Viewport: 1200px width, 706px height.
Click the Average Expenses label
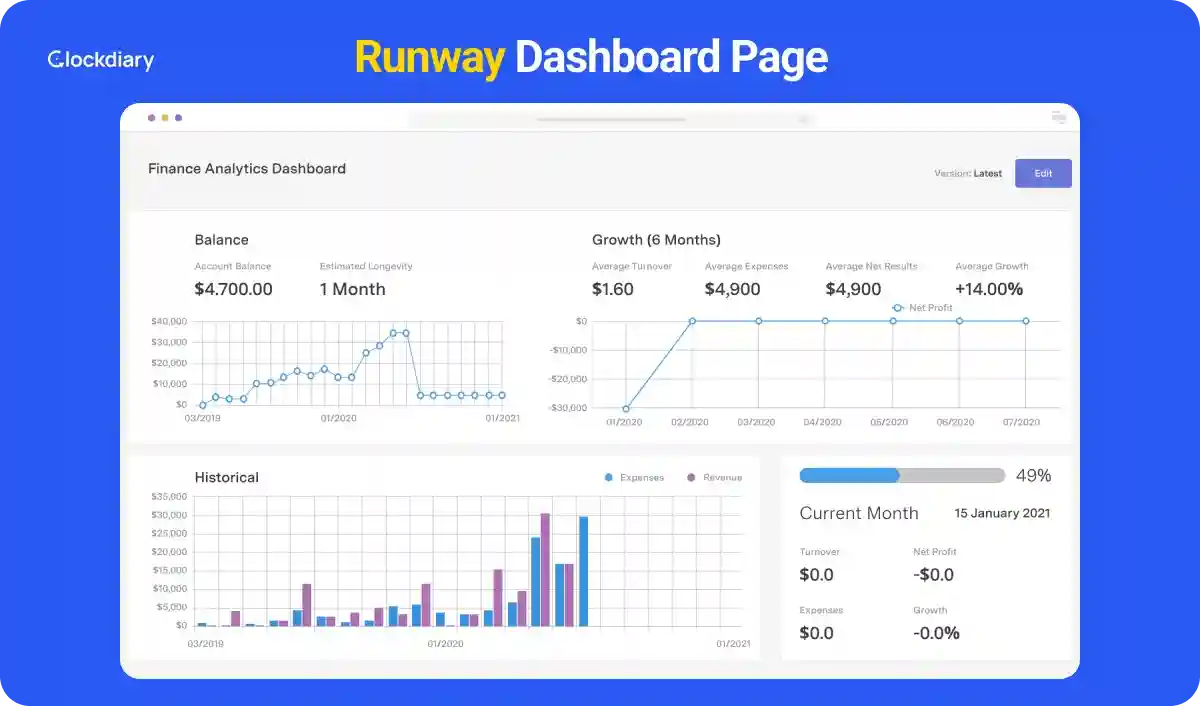tap(746, 266)
